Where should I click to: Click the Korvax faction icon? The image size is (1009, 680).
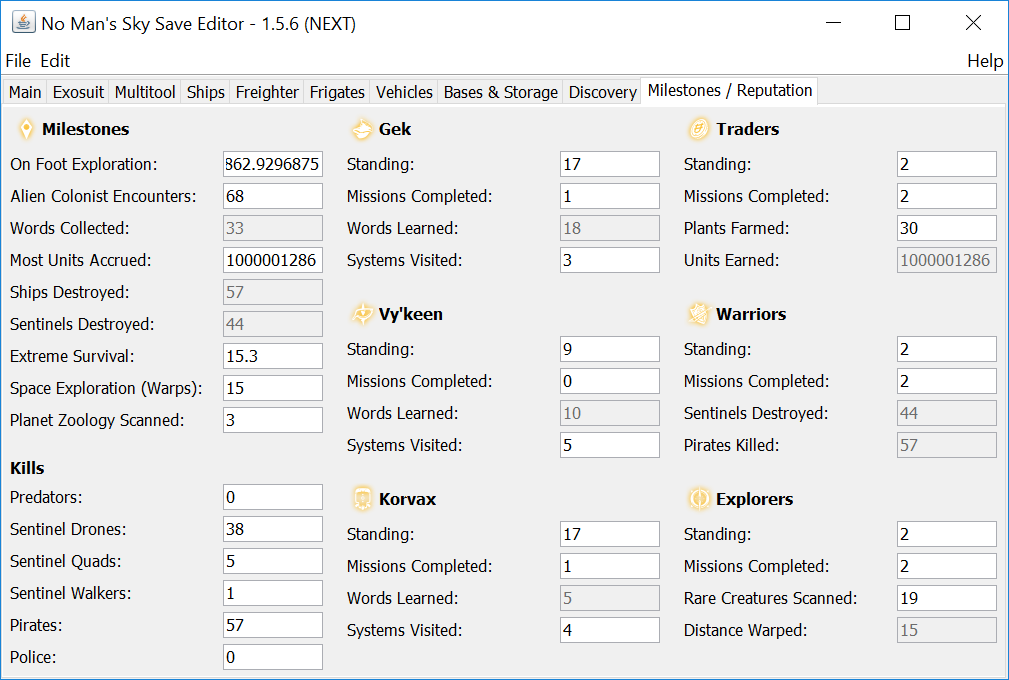pos(362,499)
